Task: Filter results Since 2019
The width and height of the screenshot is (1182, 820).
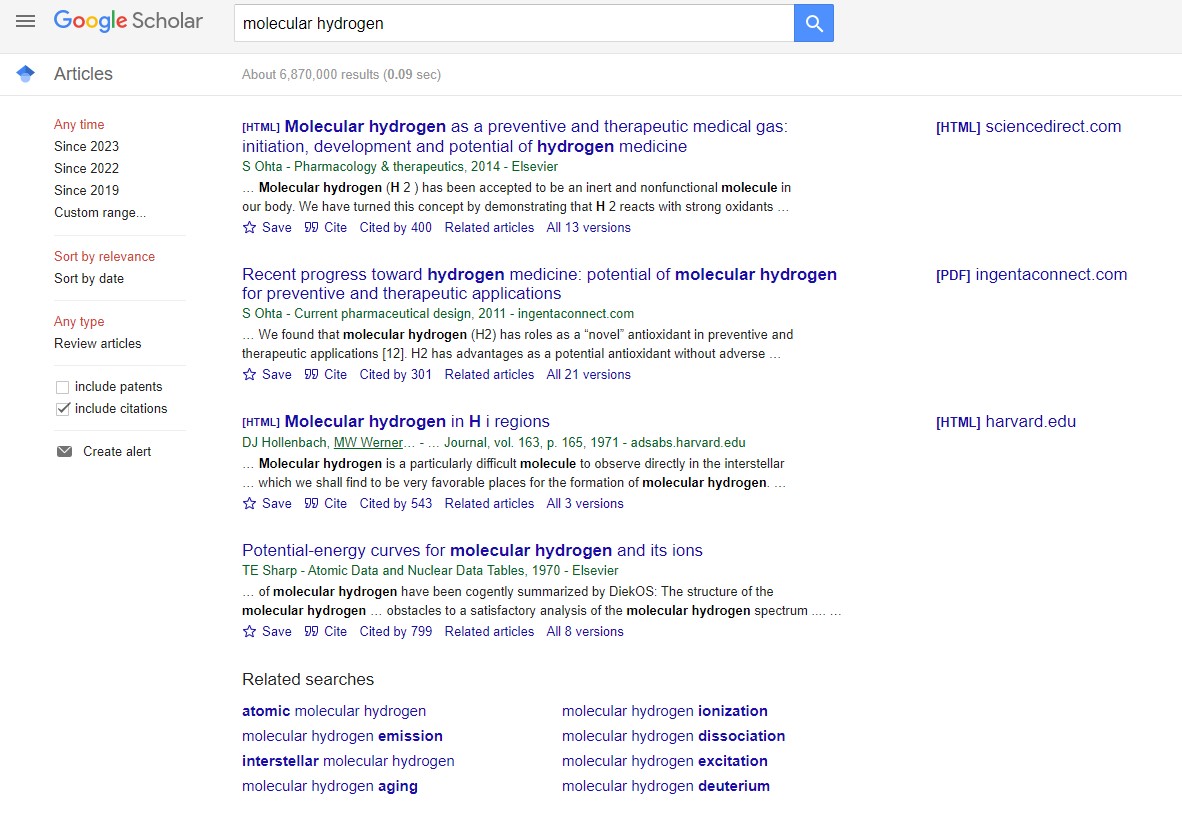Action: point(87,190)
